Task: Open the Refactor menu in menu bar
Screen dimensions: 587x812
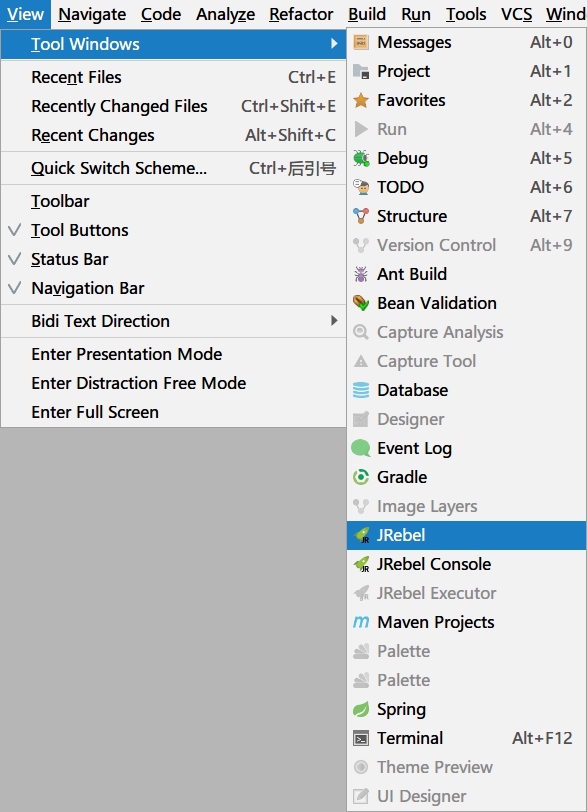Action: point(301,14)
